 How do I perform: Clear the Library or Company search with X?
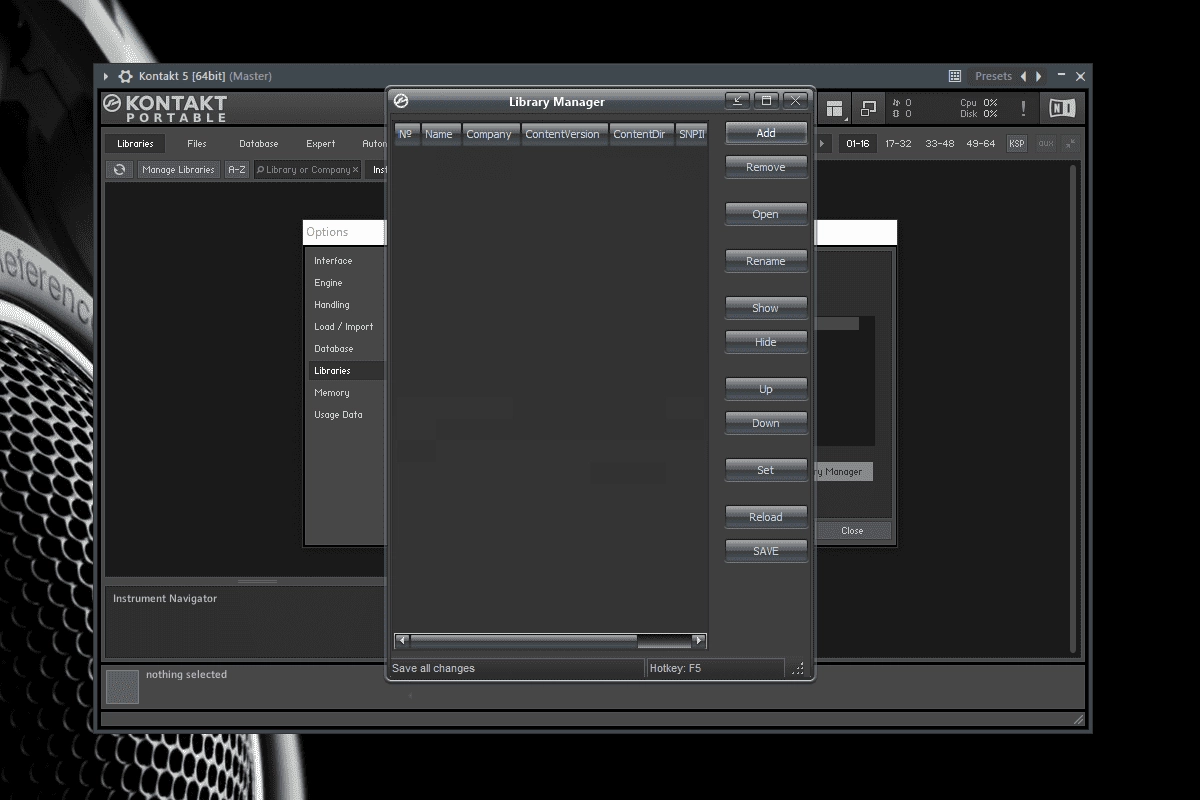[x=355, y=170]
